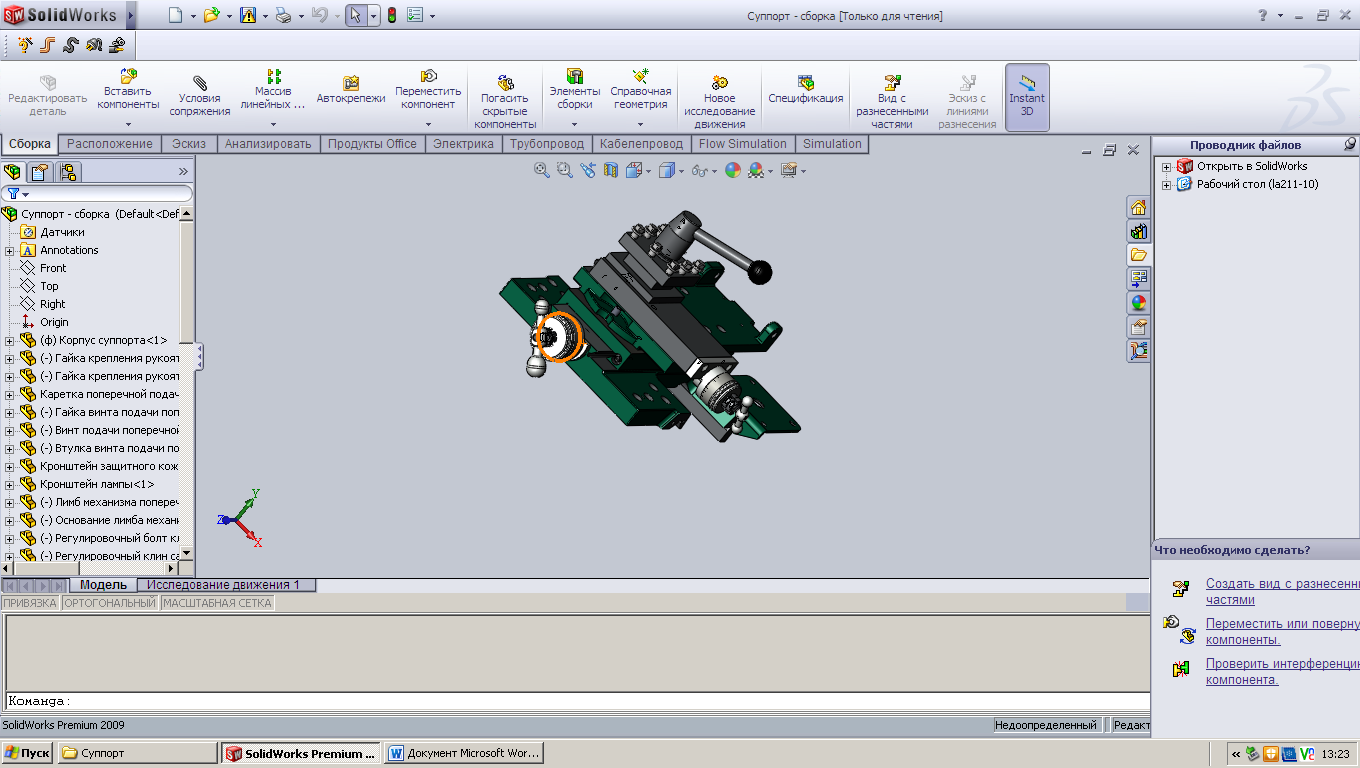The height and width of the screenshot is (768, 1360).
Task: Click Appearances color ball icon in task pane
Action: (x=1138, y=303)
